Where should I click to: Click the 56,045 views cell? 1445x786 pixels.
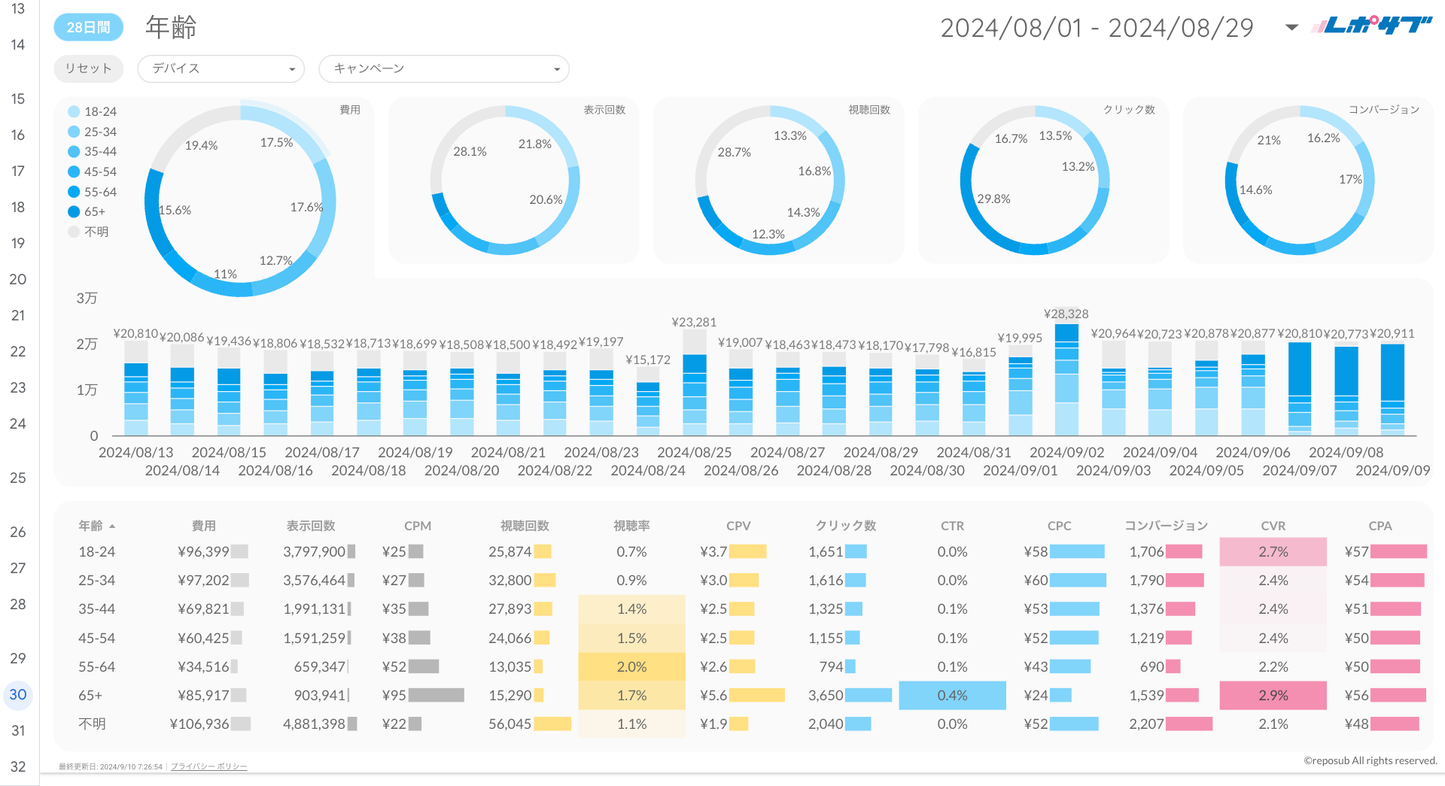pyautogui.click(x=510, y=724)
